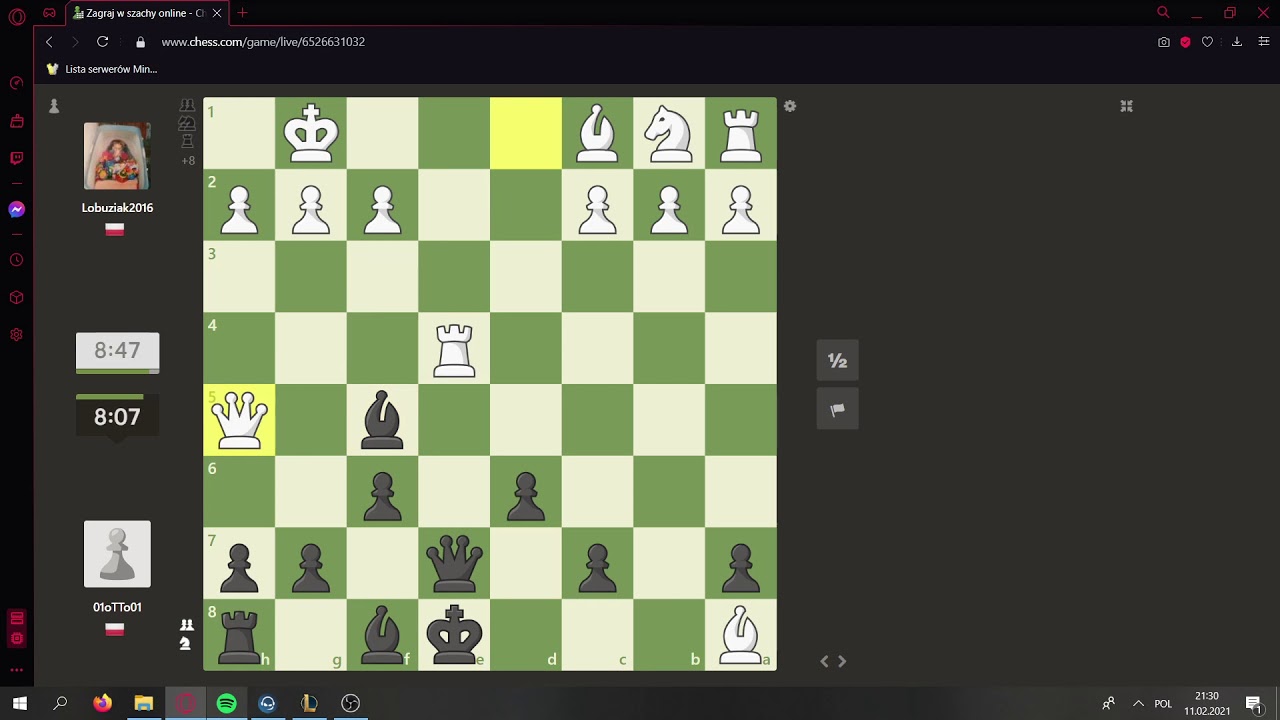Select the white king on g1
The image size is (1280, 720).
[x=311, y=133]
